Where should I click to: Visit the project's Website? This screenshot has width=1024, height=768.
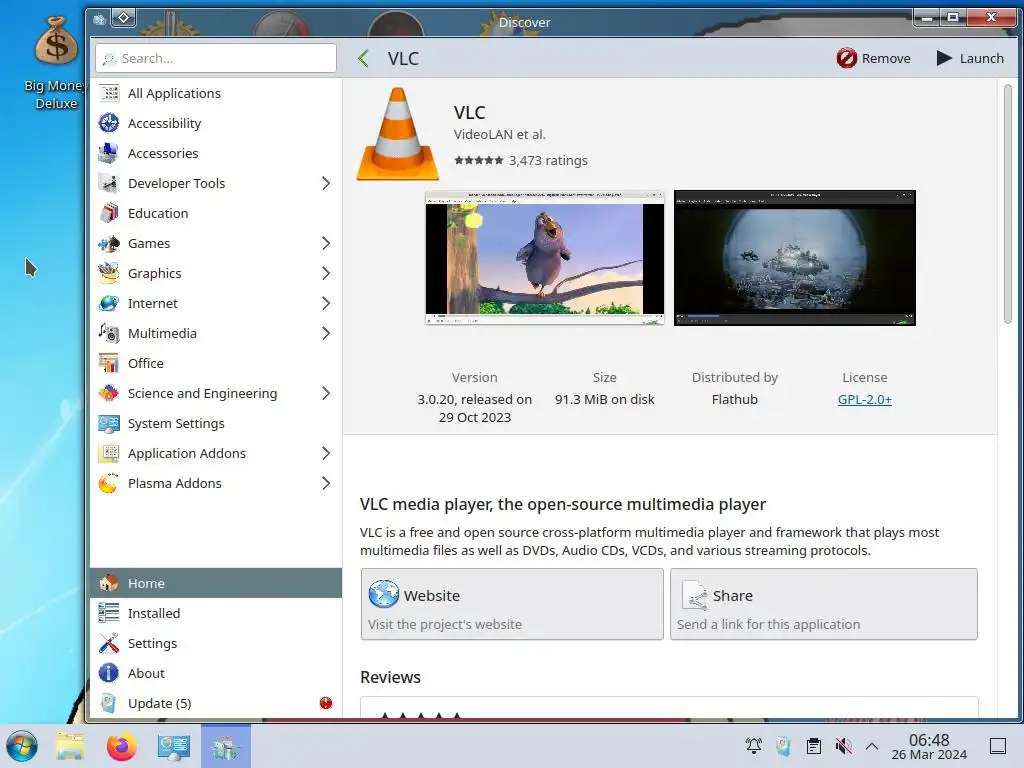pyautogui.click(x=512, y=604)
